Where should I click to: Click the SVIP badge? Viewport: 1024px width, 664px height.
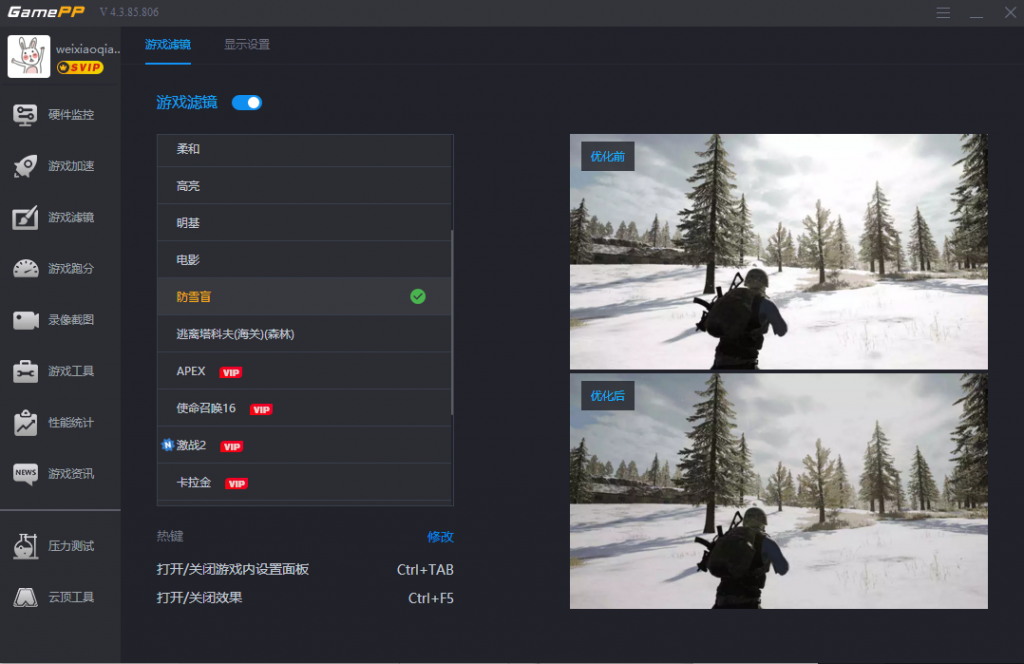click(80, 67)
